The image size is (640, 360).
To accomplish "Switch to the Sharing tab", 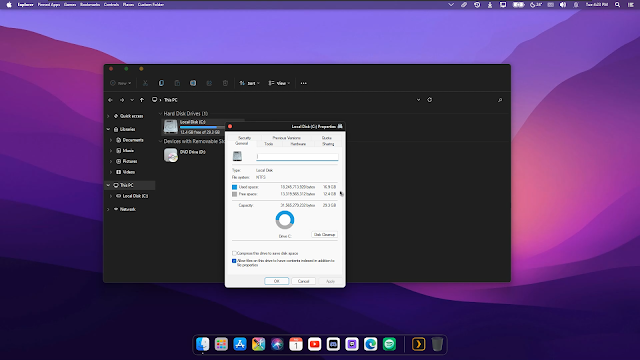I will (x=328, y=144).
